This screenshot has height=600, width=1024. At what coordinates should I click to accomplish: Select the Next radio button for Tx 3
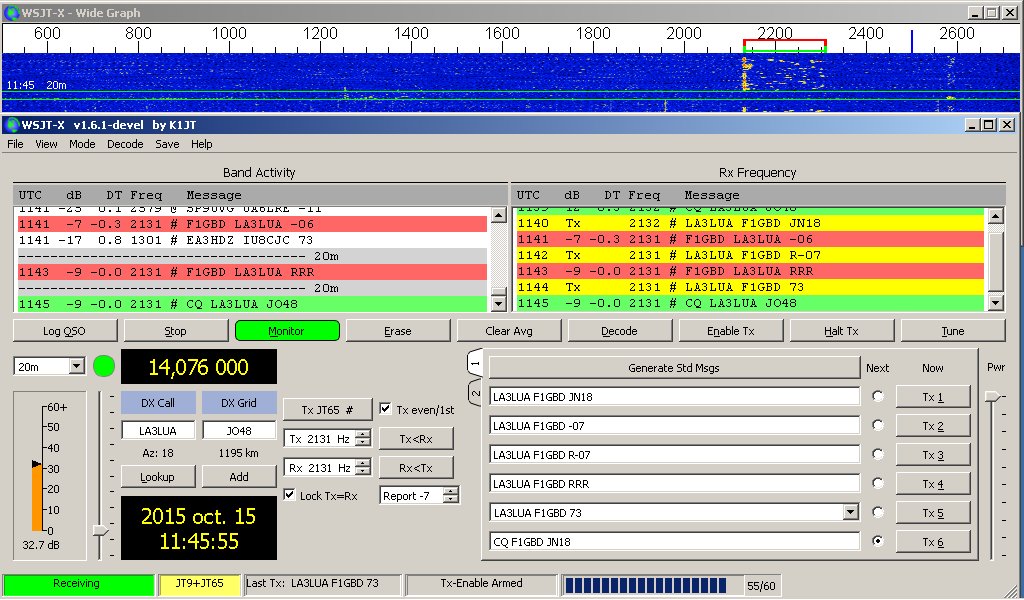pyautogui.click(x=878, y=454)
